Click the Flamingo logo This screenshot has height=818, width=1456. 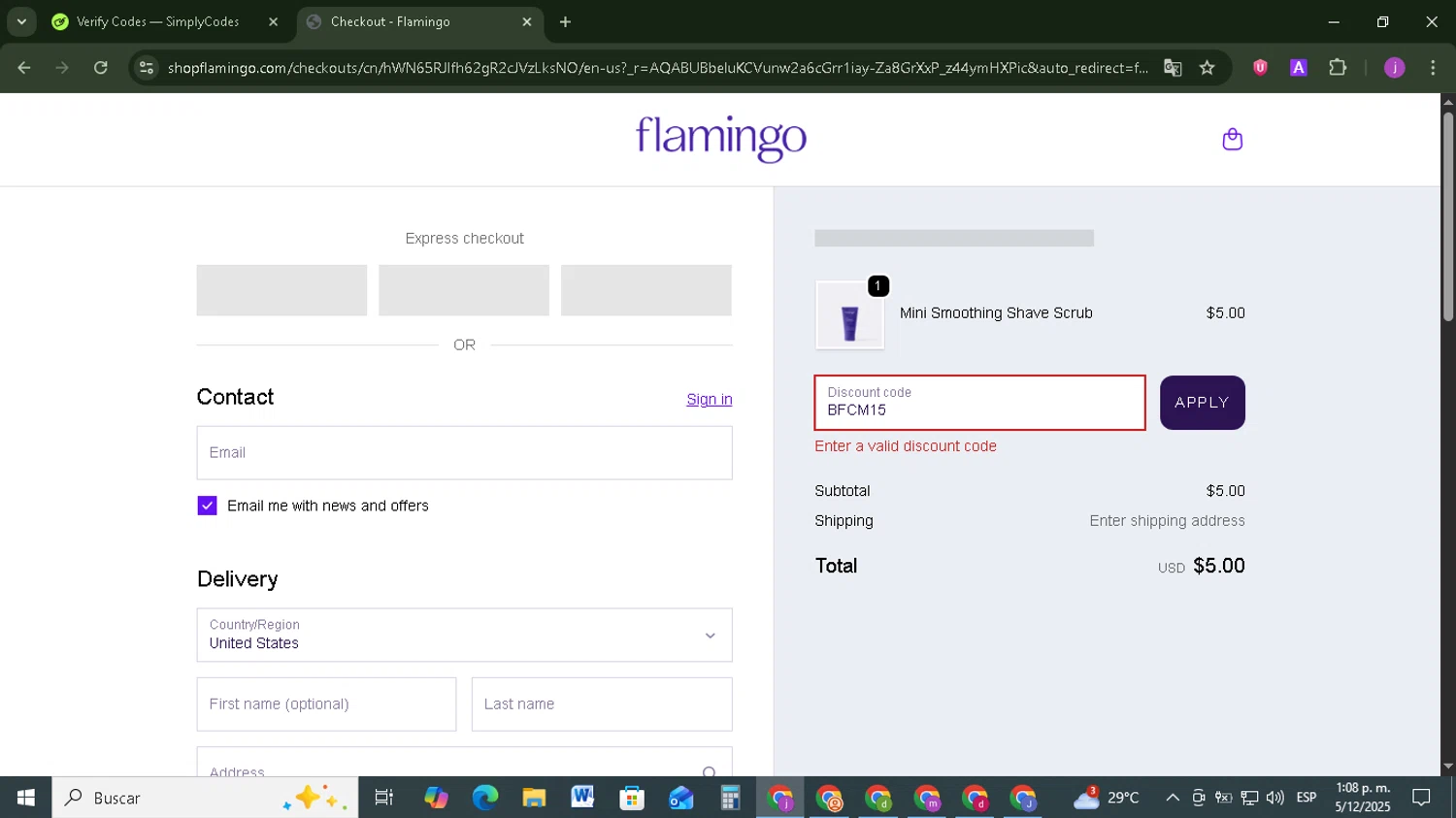click(x=721, y=139)
